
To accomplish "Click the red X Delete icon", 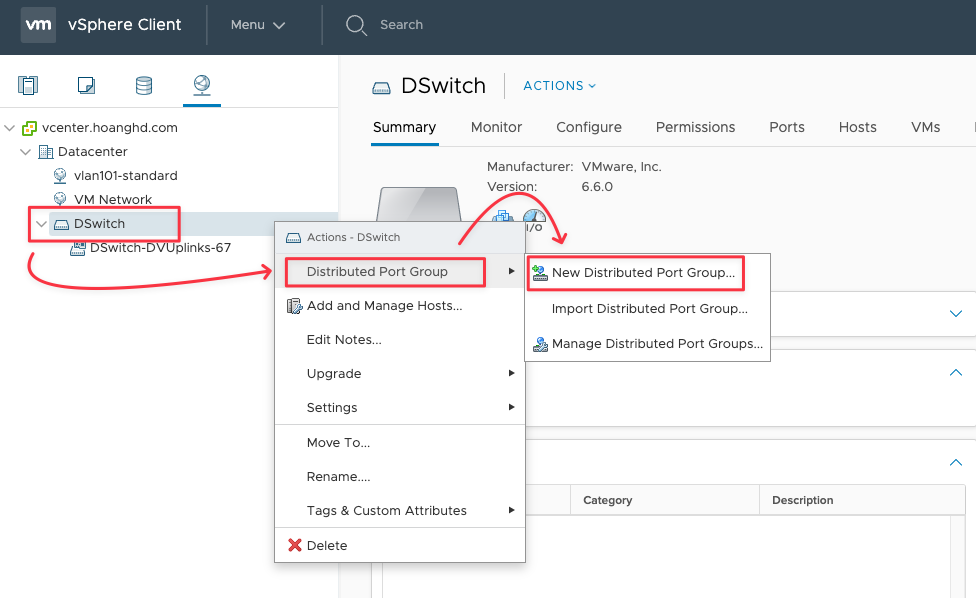I will coord(294,545).
